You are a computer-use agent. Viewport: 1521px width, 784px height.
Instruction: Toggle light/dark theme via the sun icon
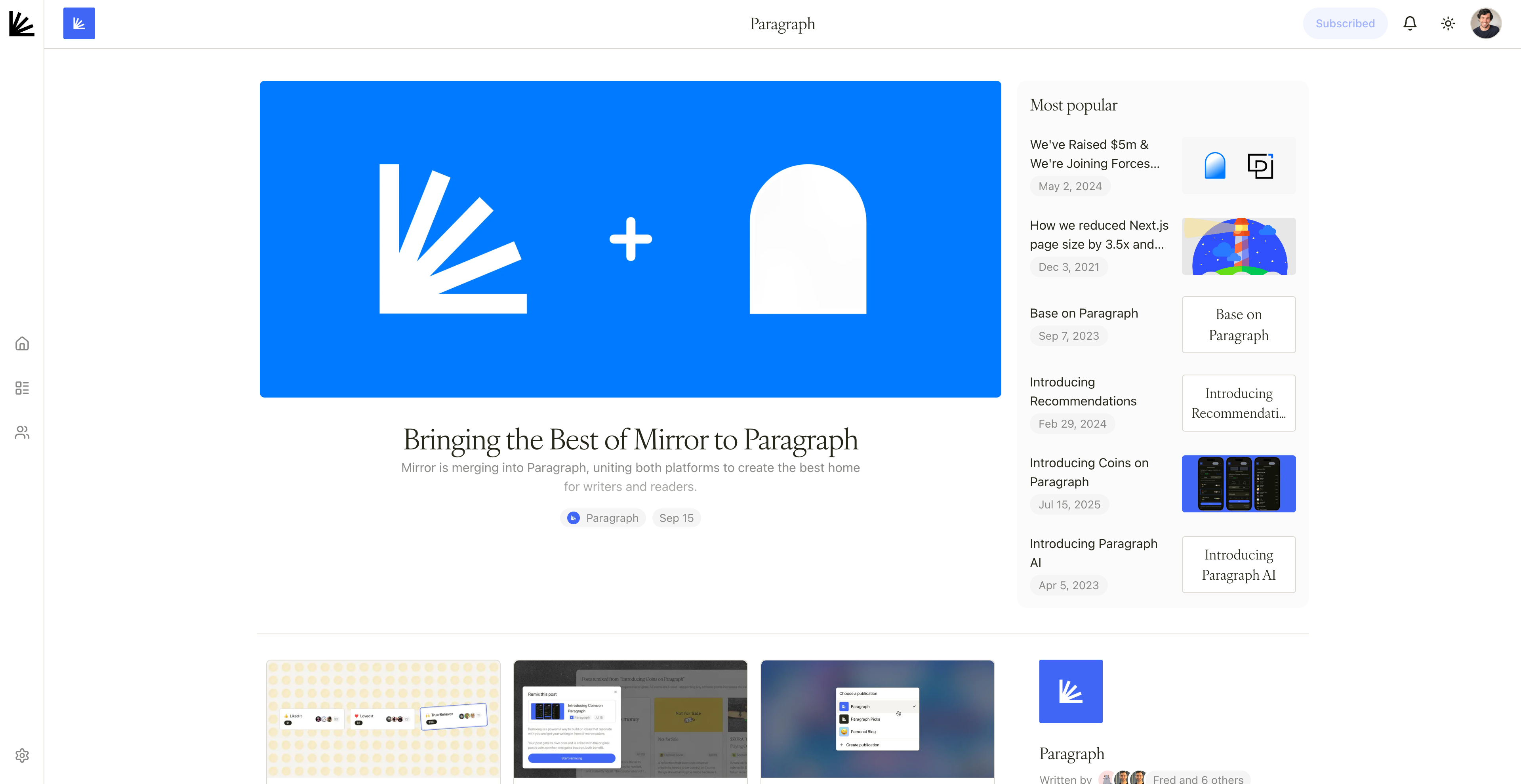(x=1448, y=24)
